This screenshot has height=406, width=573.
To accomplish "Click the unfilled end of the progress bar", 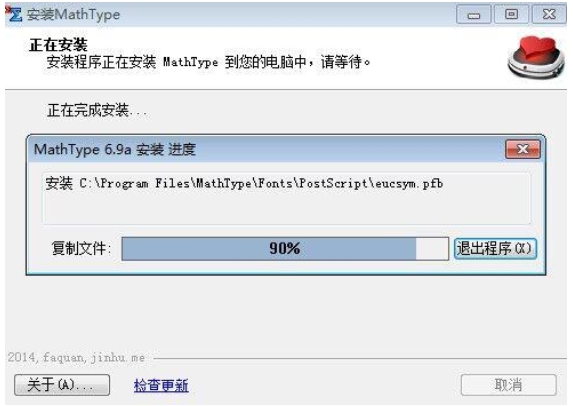I will (x=432, y=248).
